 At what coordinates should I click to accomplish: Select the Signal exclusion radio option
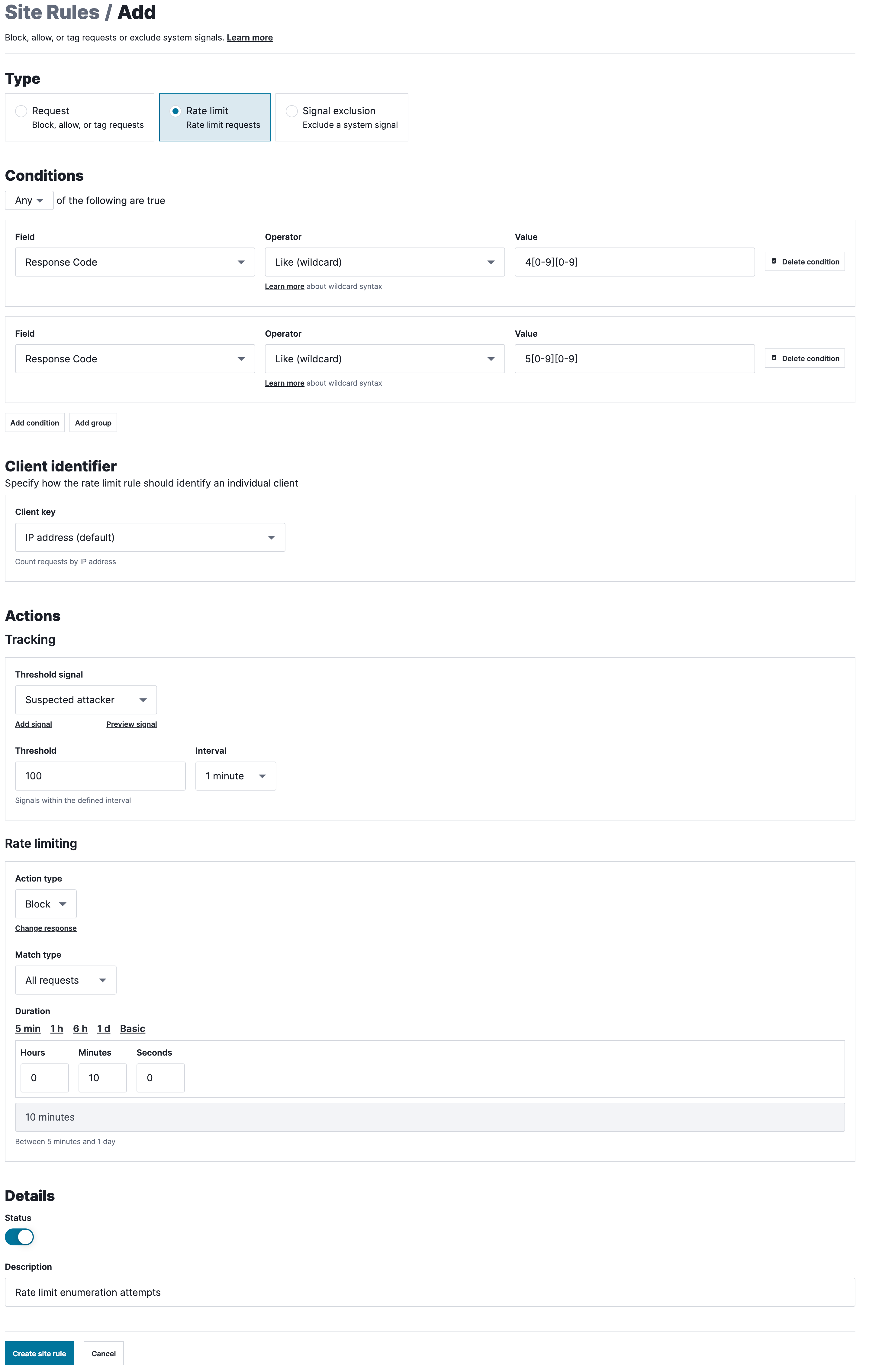[x=291, y=111]
